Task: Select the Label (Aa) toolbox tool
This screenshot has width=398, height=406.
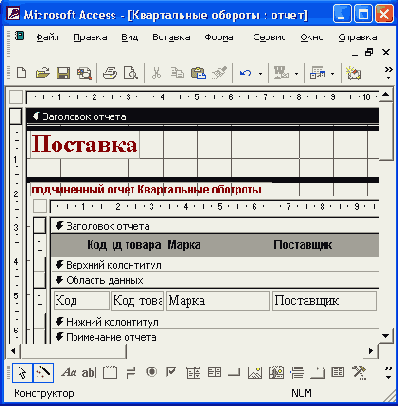Action: point(69,372)
